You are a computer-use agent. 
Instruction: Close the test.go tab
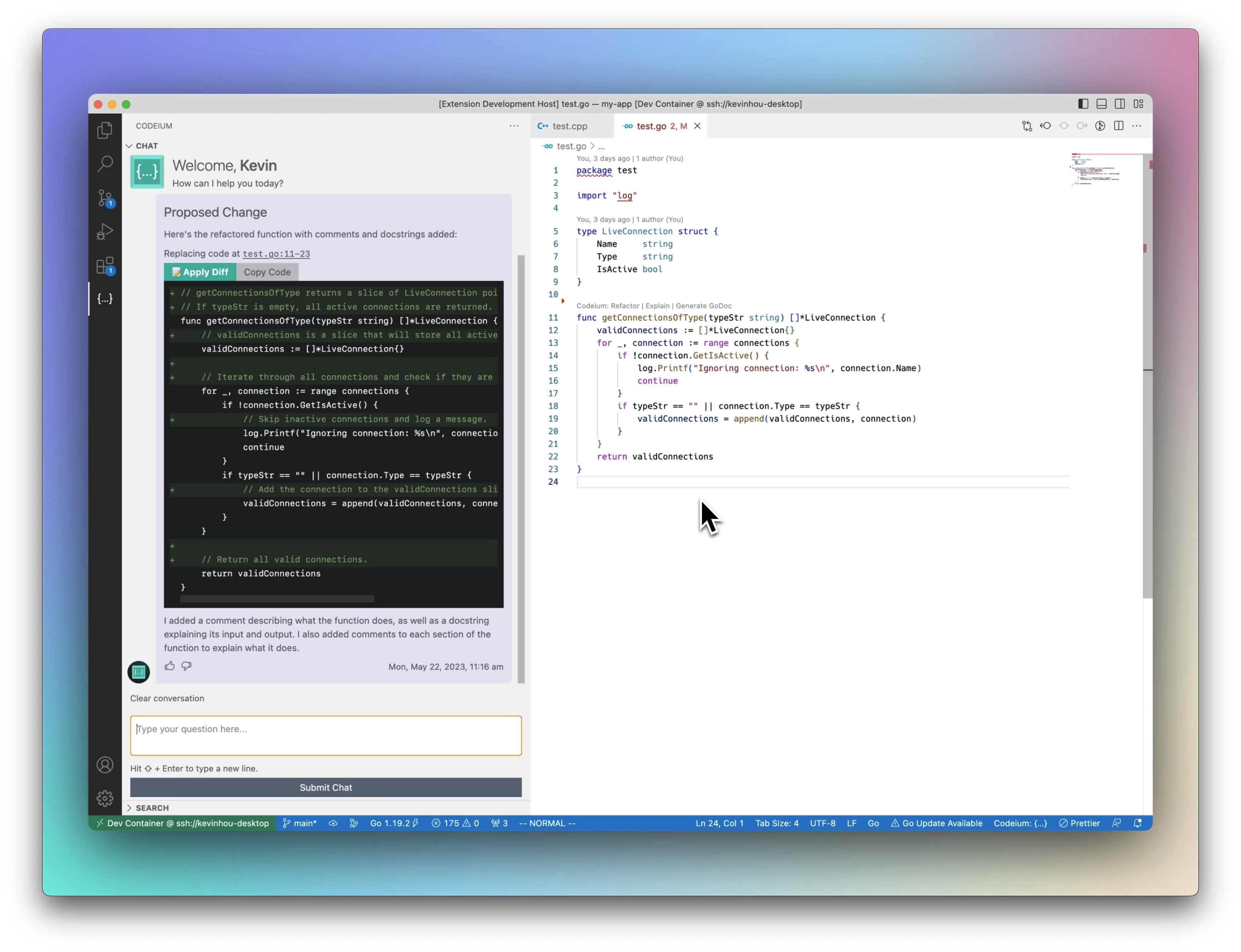pyautogui.click(x=698, y=126)
